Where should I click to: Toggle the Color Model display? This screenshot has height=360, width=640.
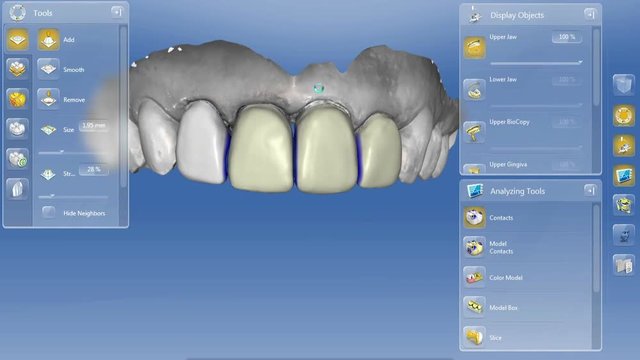tap(474, 277)
